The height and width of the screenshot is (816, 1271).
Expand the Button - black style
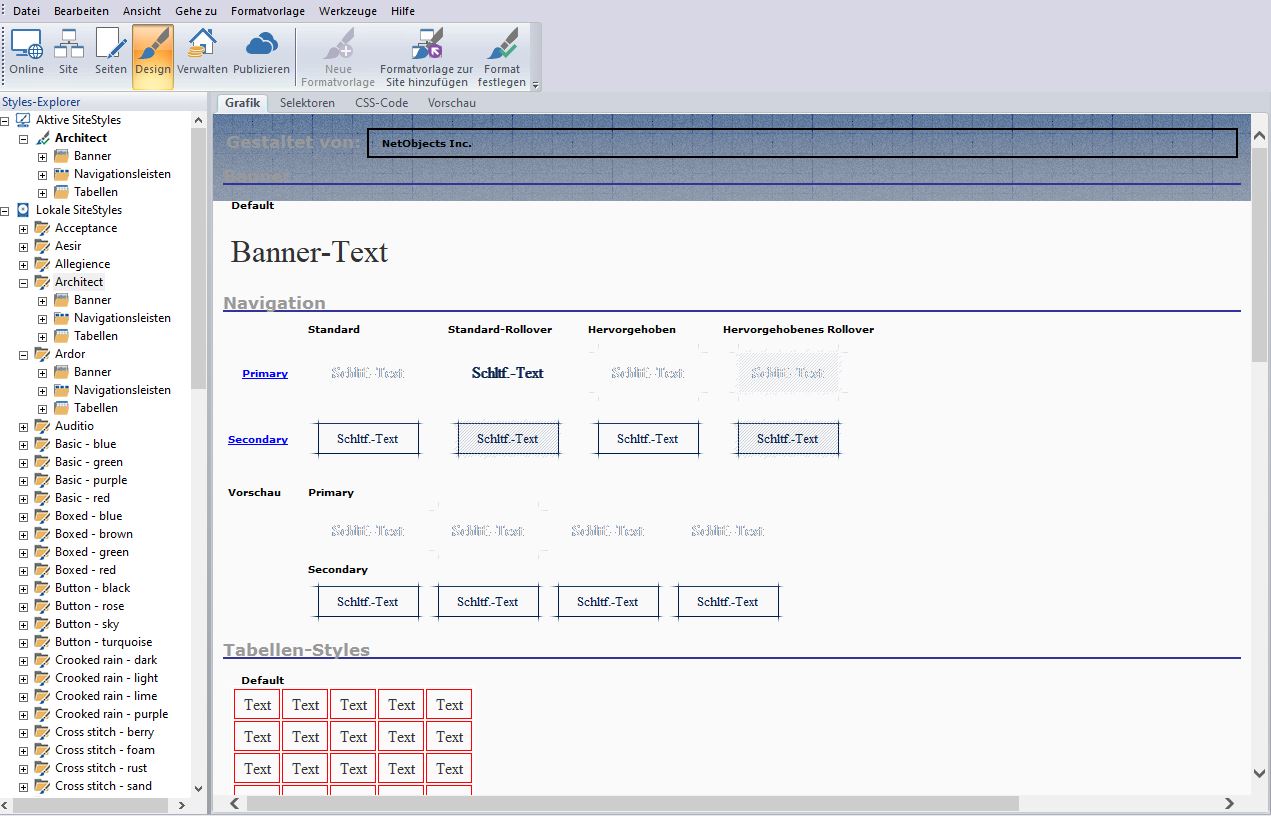(23, 589)
